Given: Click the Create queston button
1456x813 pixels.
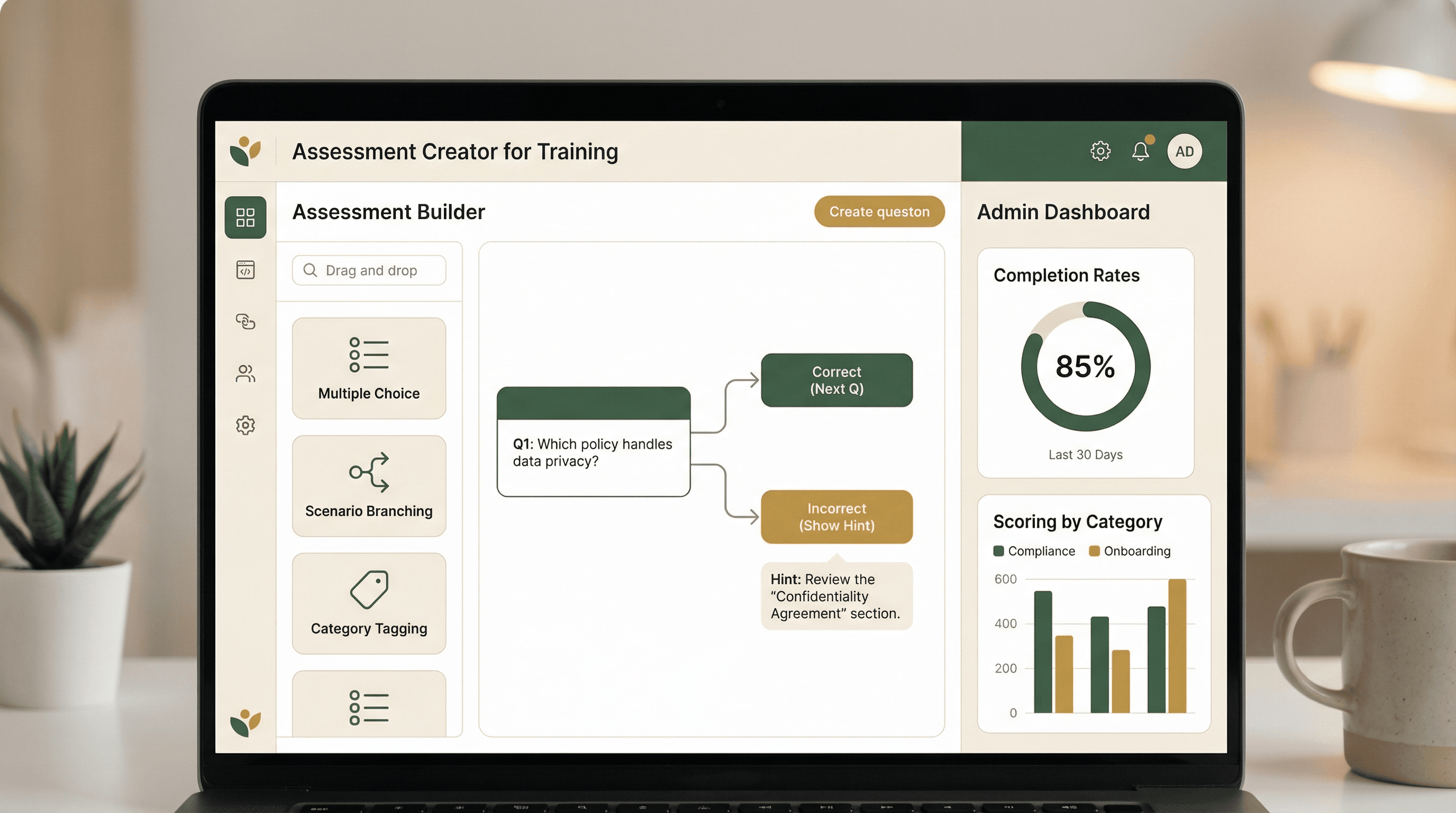Looking at the screenshot, I should 879,211.
